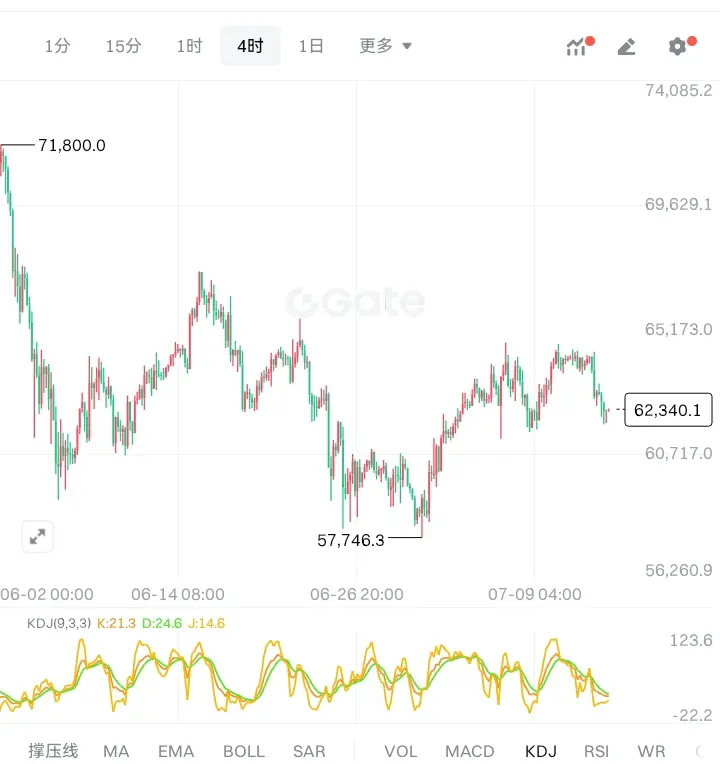Turn on the SAR indicator
Viewport: 720px width, 764px height.
pyautogui.click(x=309, y=751)
